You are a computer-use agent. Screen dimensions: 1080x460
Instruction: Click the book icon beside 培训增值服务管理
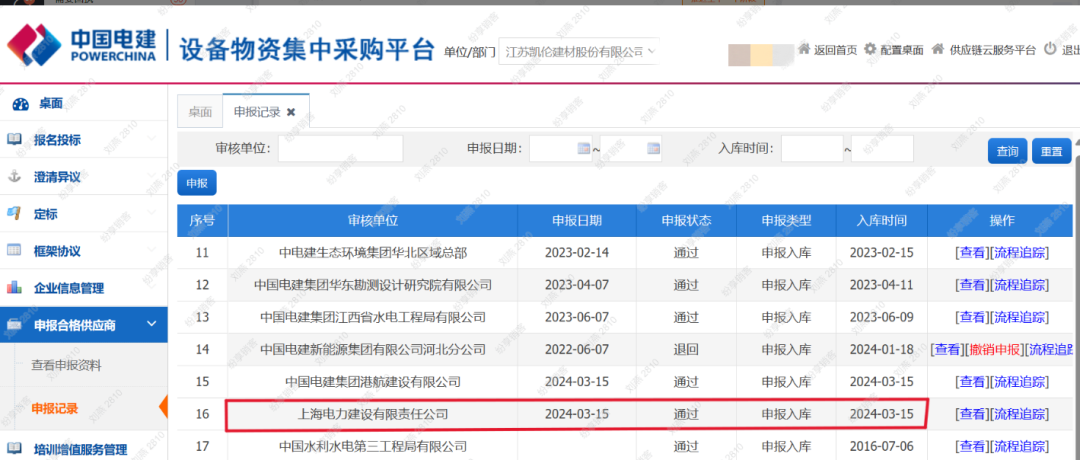point(14,449)
